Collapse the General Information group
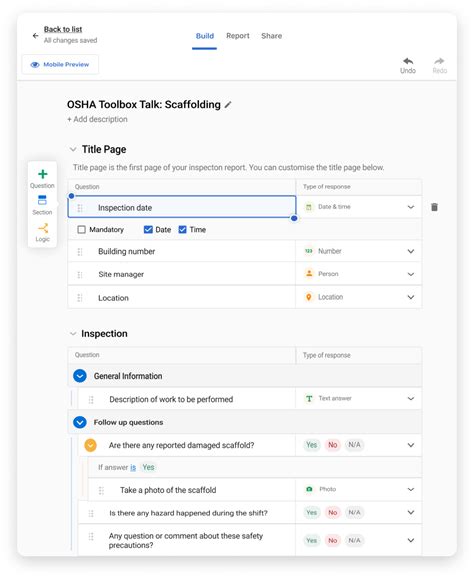This screenshot has height=577, width=474. click(x=80, y=376)
